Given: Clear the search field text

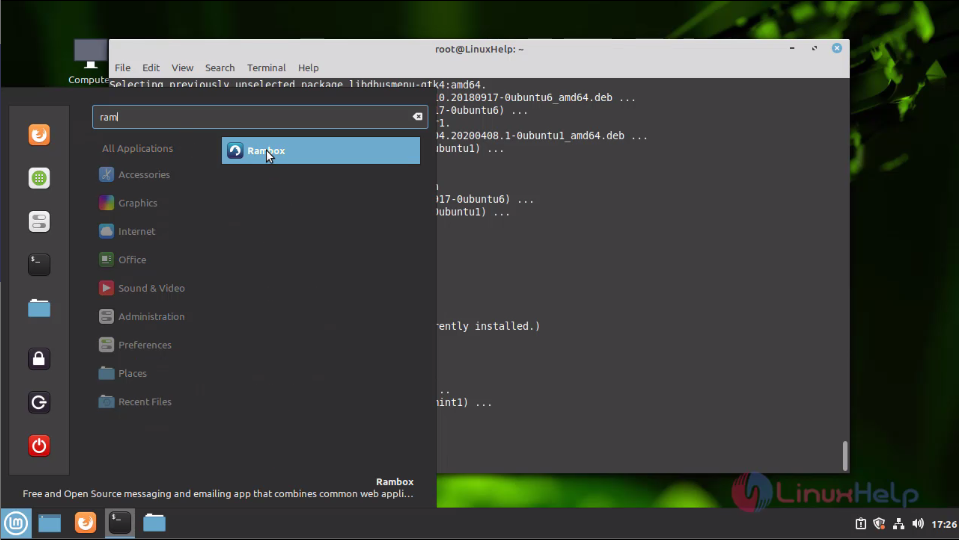Looking at the screenshot, I should [417, 116].
